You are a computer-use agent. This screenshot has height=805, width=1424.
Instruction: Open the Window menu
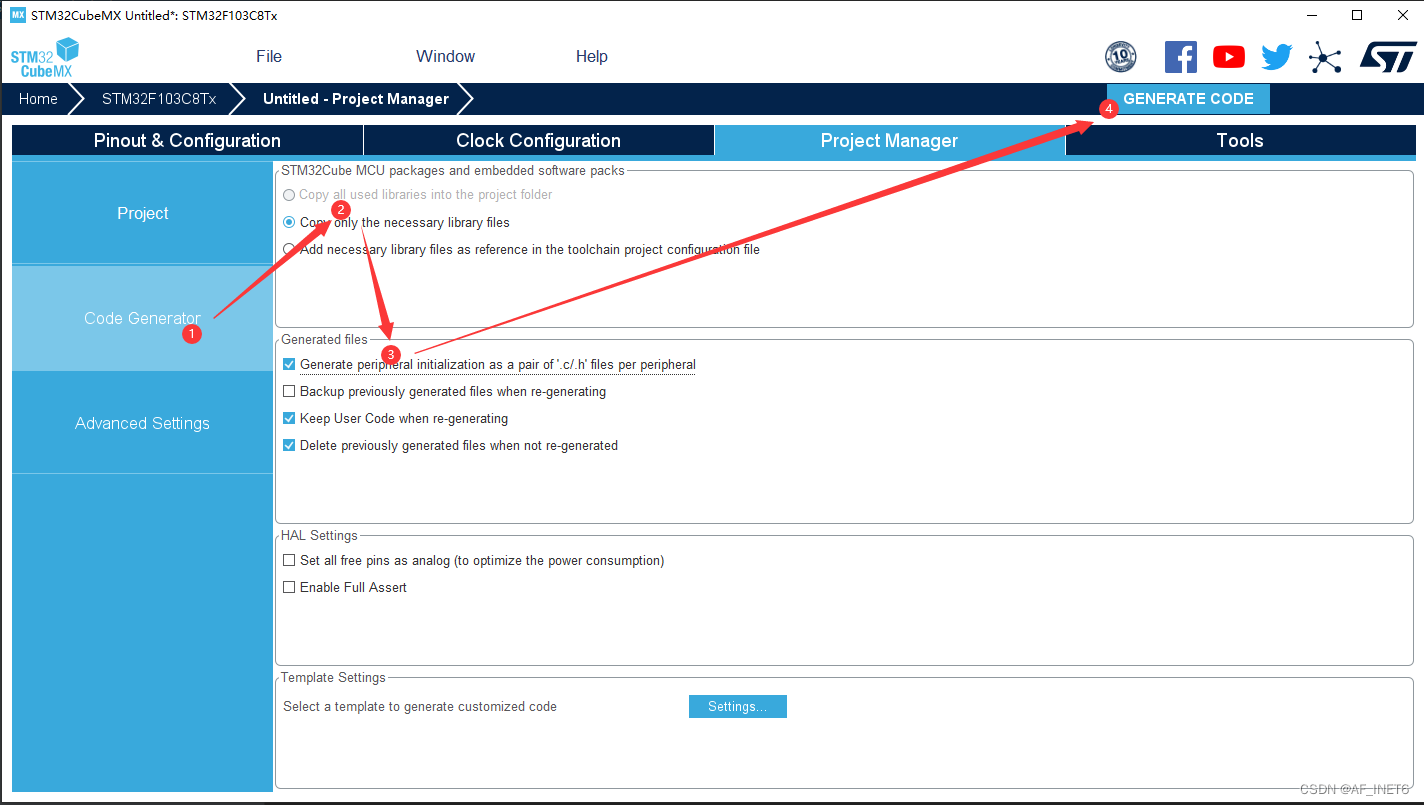click(x=445, y=56)
